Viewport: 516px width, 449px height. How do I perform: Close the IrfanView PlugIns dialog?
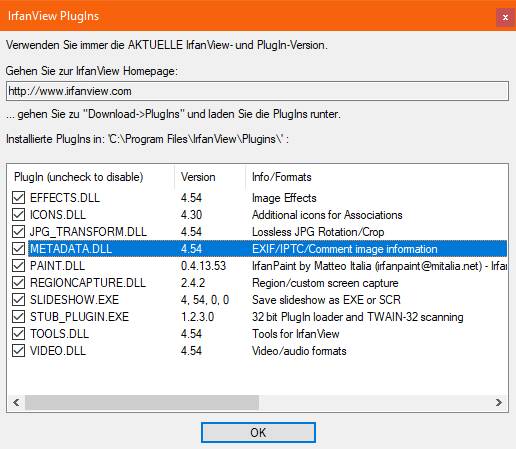click(505, 17)
